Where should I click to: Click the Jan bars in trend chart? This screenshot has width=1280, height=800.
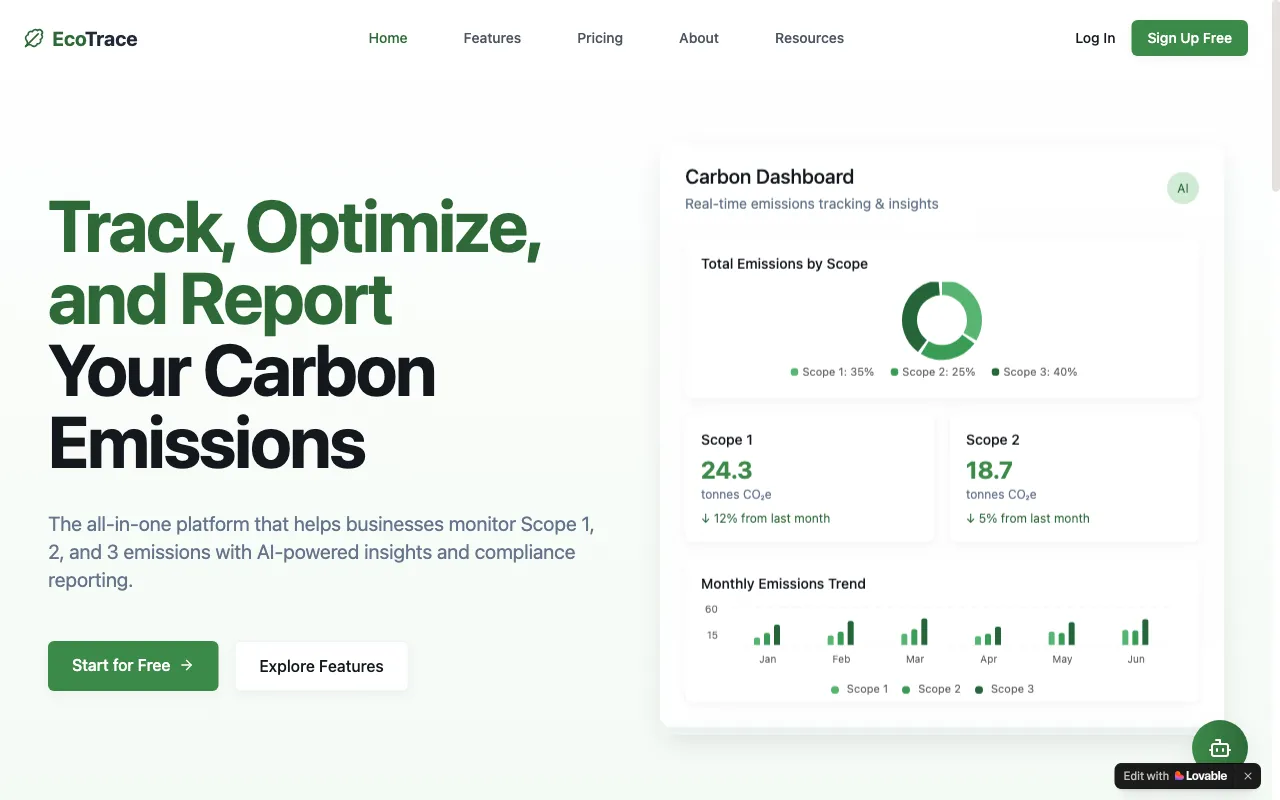(767, 635)
